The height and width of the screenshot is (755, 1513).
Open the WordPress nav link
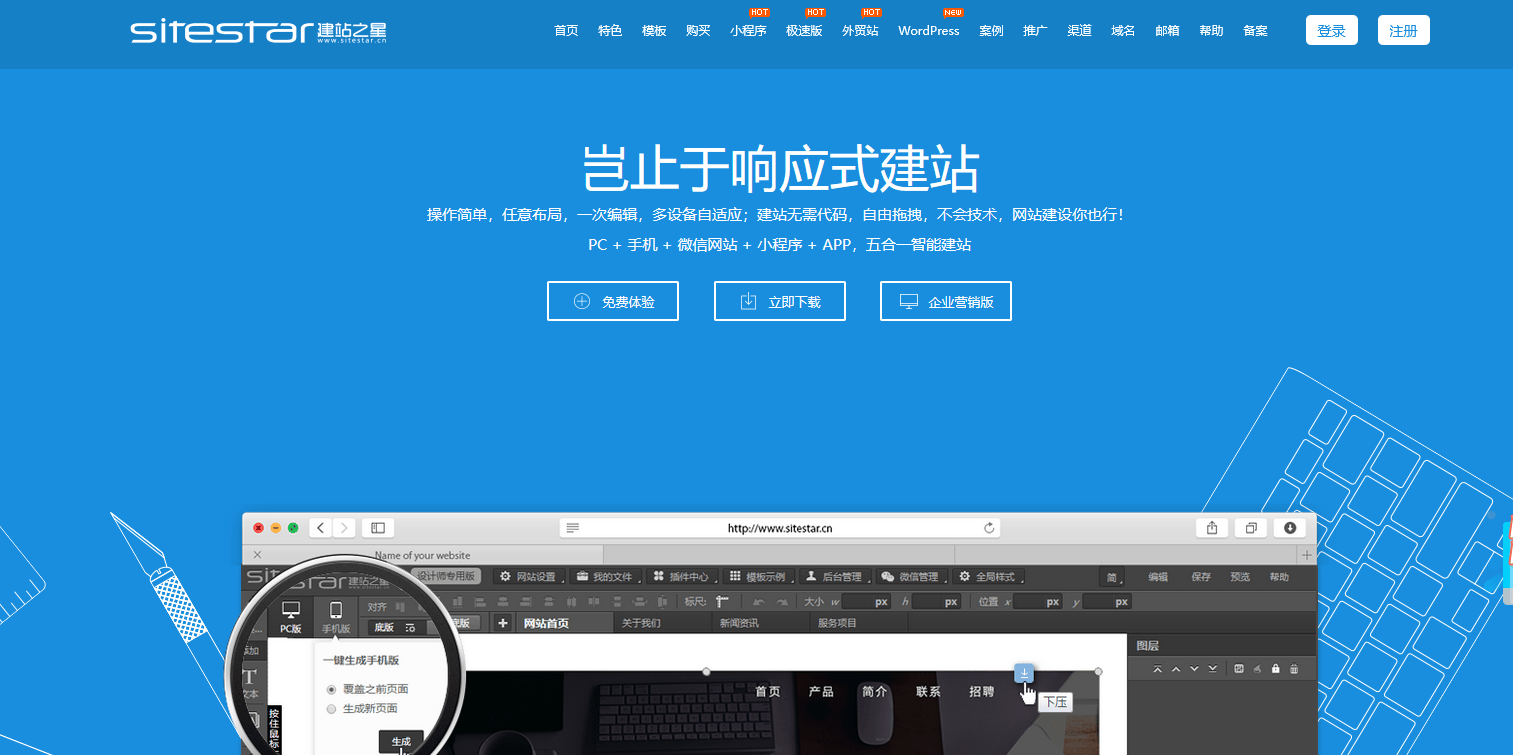pyautogui.click(x=929, y=31)
